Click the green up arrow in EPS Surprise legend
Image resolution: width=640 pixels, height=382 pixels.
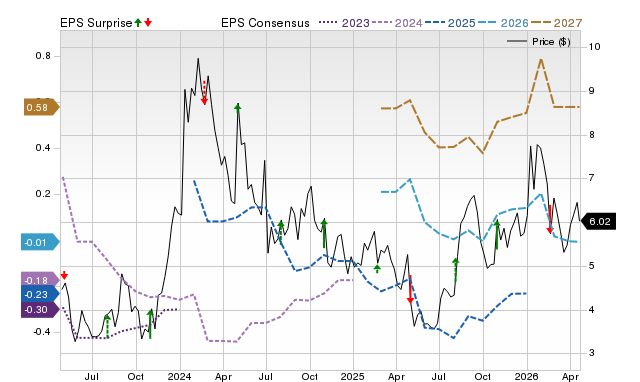(x=138, y=22)
